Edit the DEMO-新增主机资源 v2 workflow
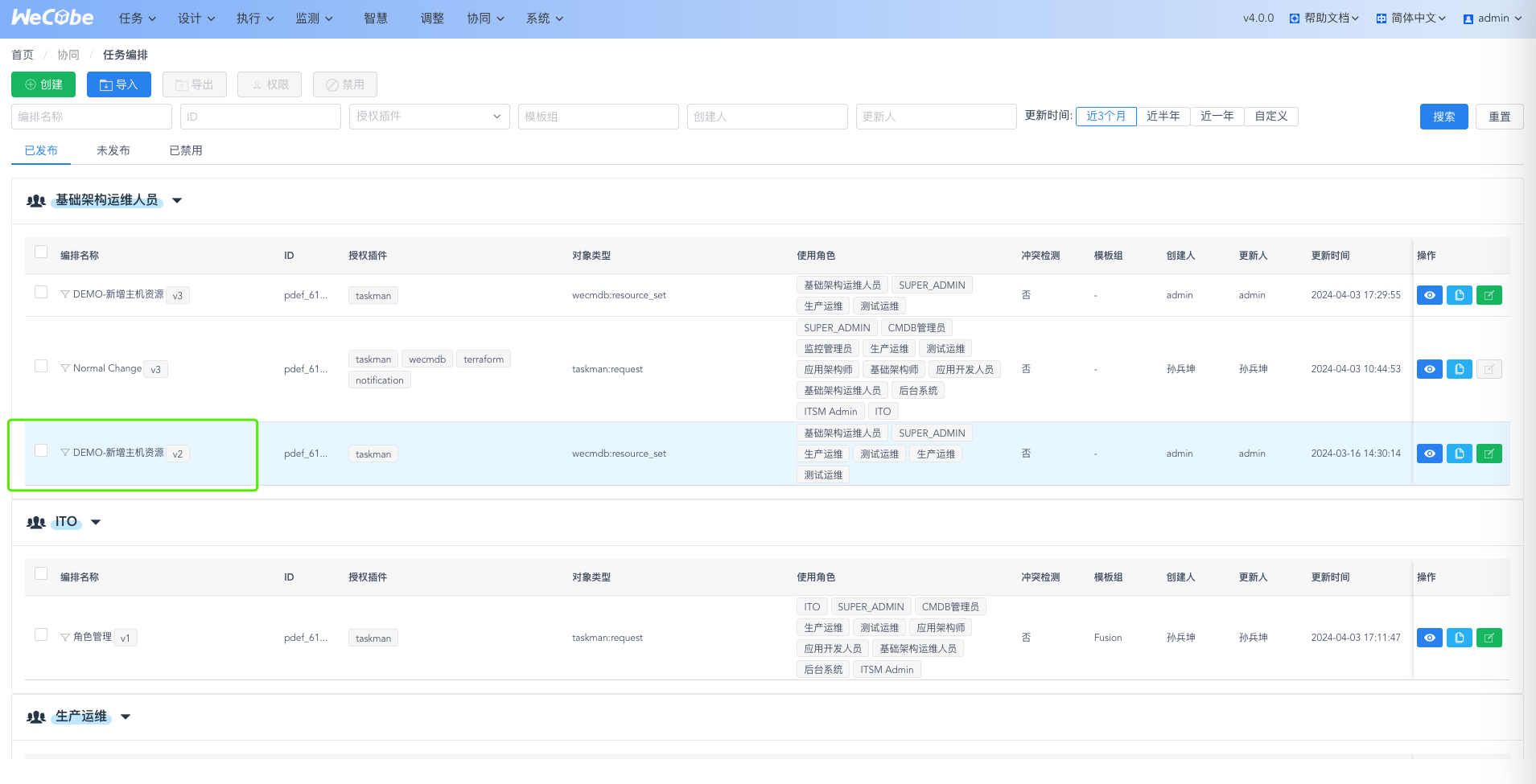Viewport: 1536px width, 784px height. 1489,454
